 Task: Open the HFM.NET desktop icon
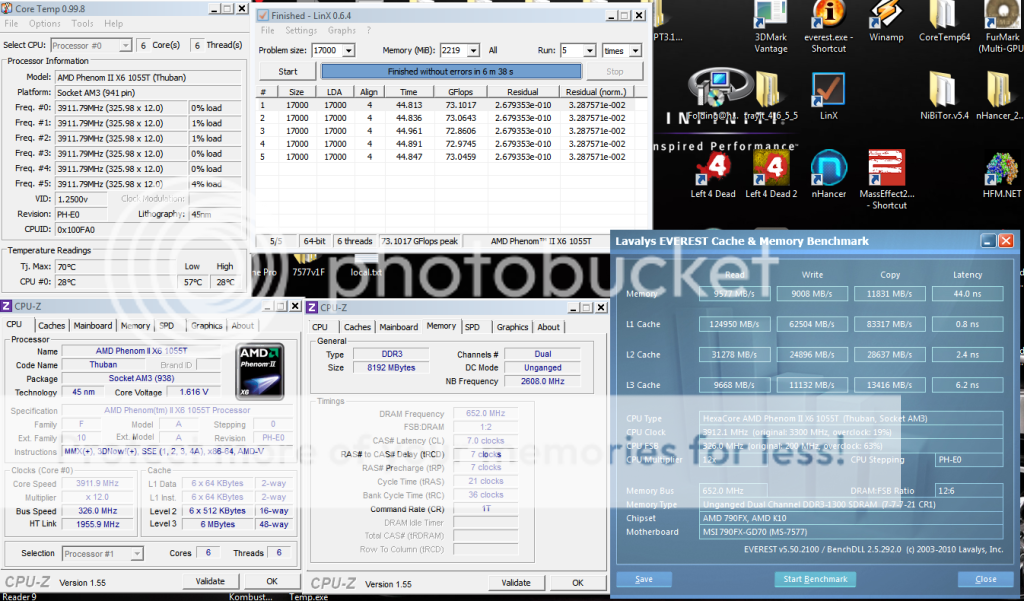pyautogui.click(x=1002, y=174)
